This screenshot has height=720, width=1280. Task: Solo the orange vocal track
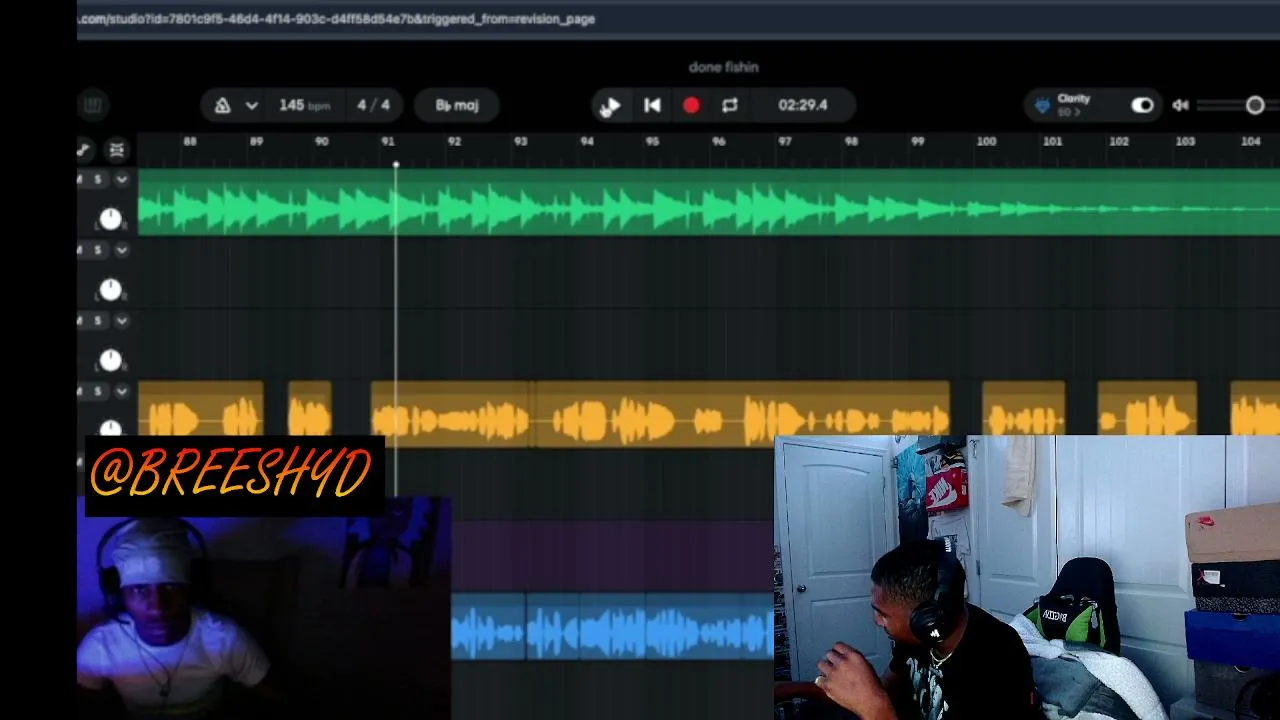(97, 391)
